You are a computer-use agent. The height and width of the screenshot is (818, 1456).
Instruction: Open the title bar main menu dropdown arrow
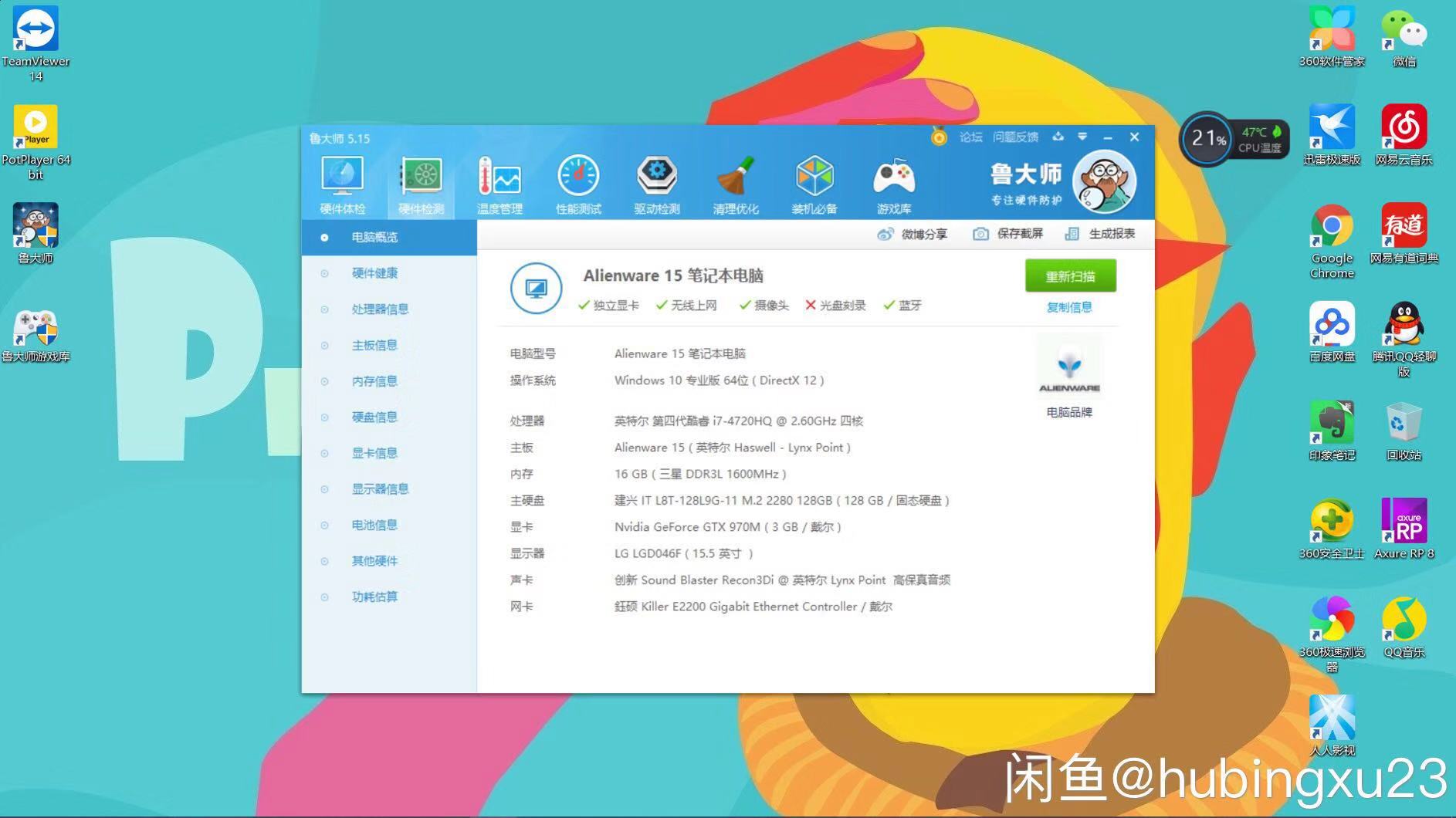click(x=1082, y=137)
